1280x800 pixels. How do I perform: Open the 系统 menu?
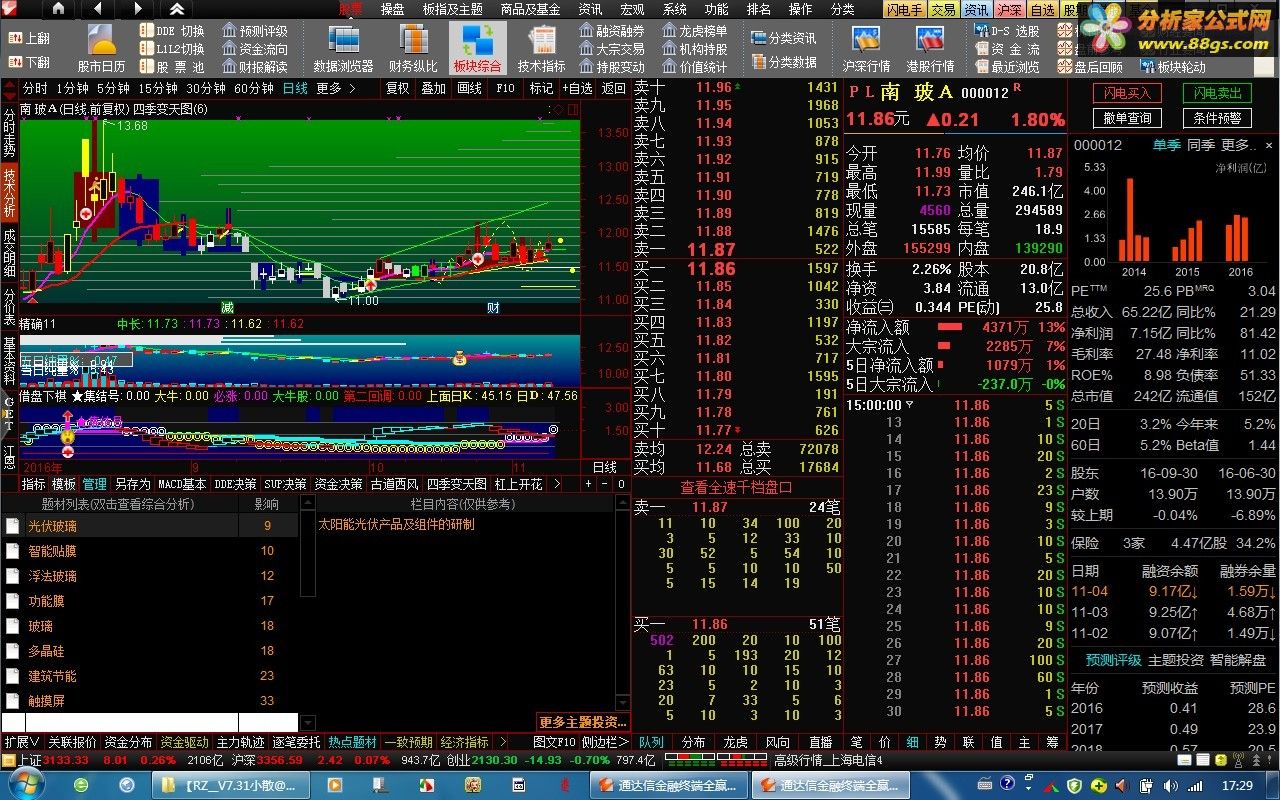point(675,9)
